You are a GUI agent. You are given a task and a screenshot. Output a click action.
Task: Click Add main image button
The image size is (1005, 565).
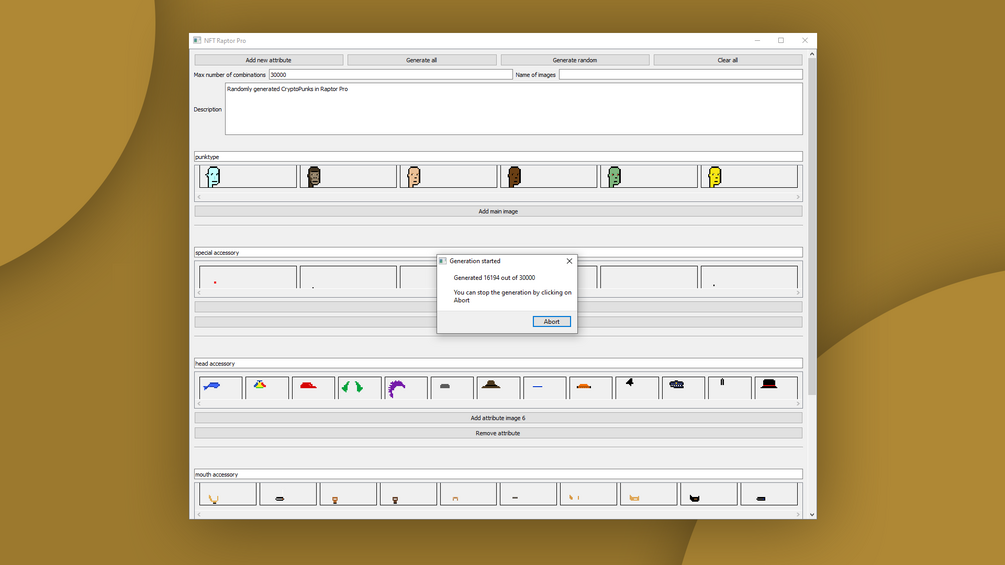[x=498, y=211]
